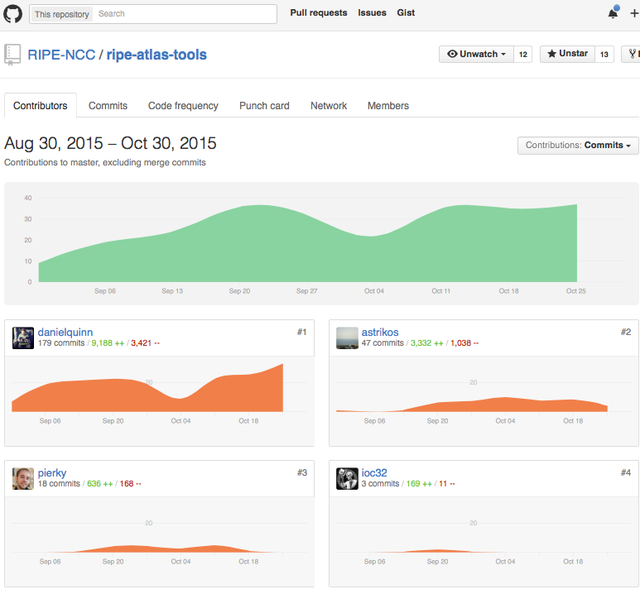Open the ripe-atlas-tools repository link
640x594 pixels.
coord(157,55)
